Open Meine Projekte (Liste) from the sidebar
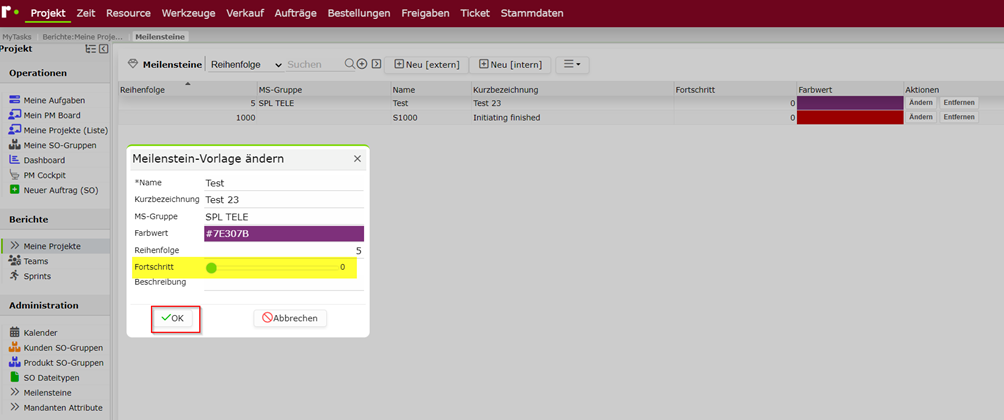The image size is (1004, 420). 58,130
